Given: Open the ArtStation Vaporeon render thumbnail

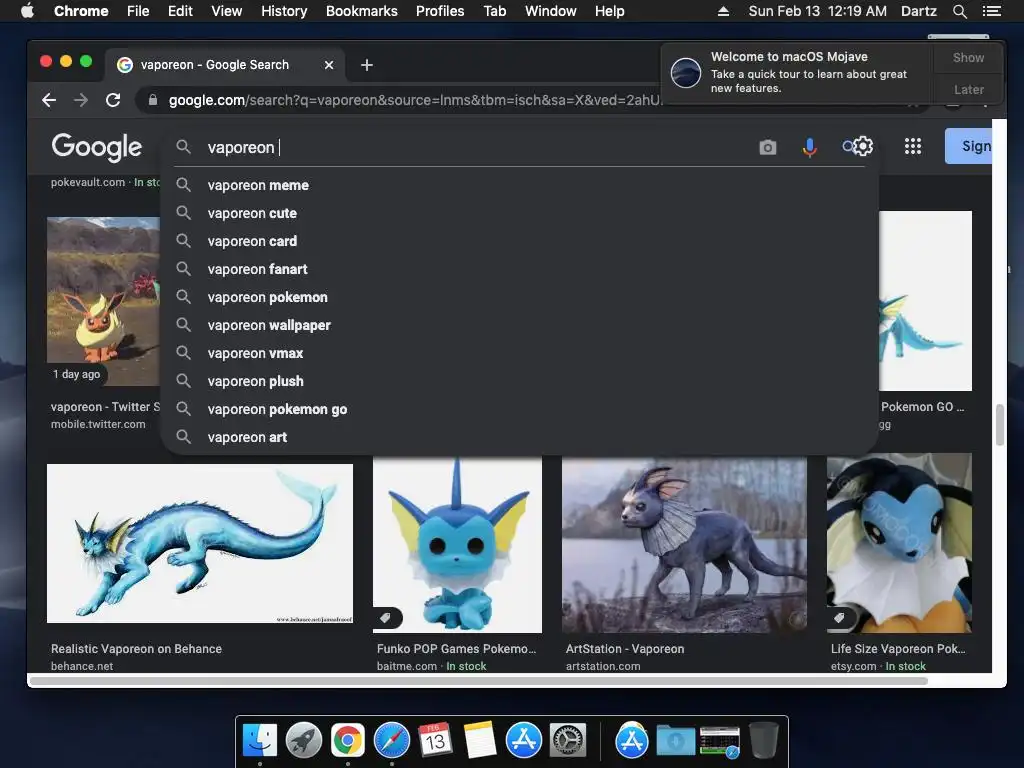Looking at the screenshot, I should (x=684, y=545).
